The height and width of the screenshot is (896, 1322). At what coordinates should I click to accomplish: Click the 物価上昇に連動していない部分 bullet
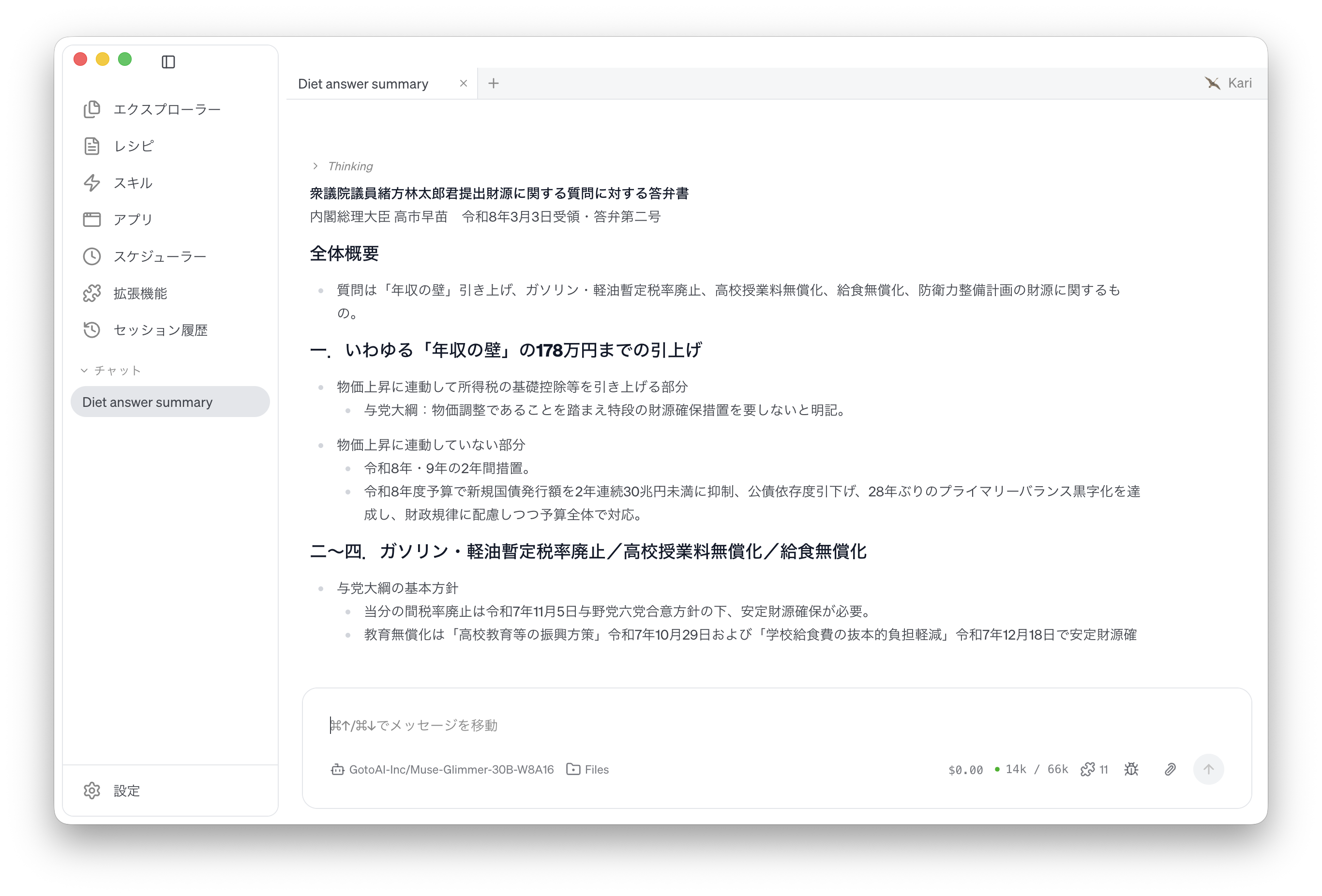click(x=431, y=444)
